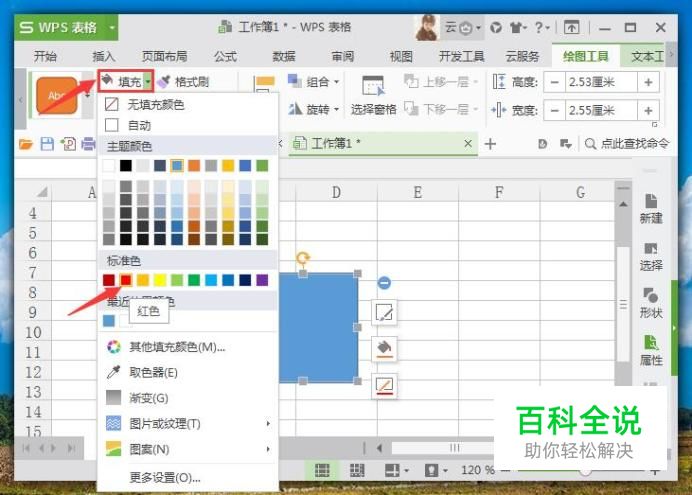
Task: Pick the Red (红色) standard color swatch
Action: click(126, 280)
